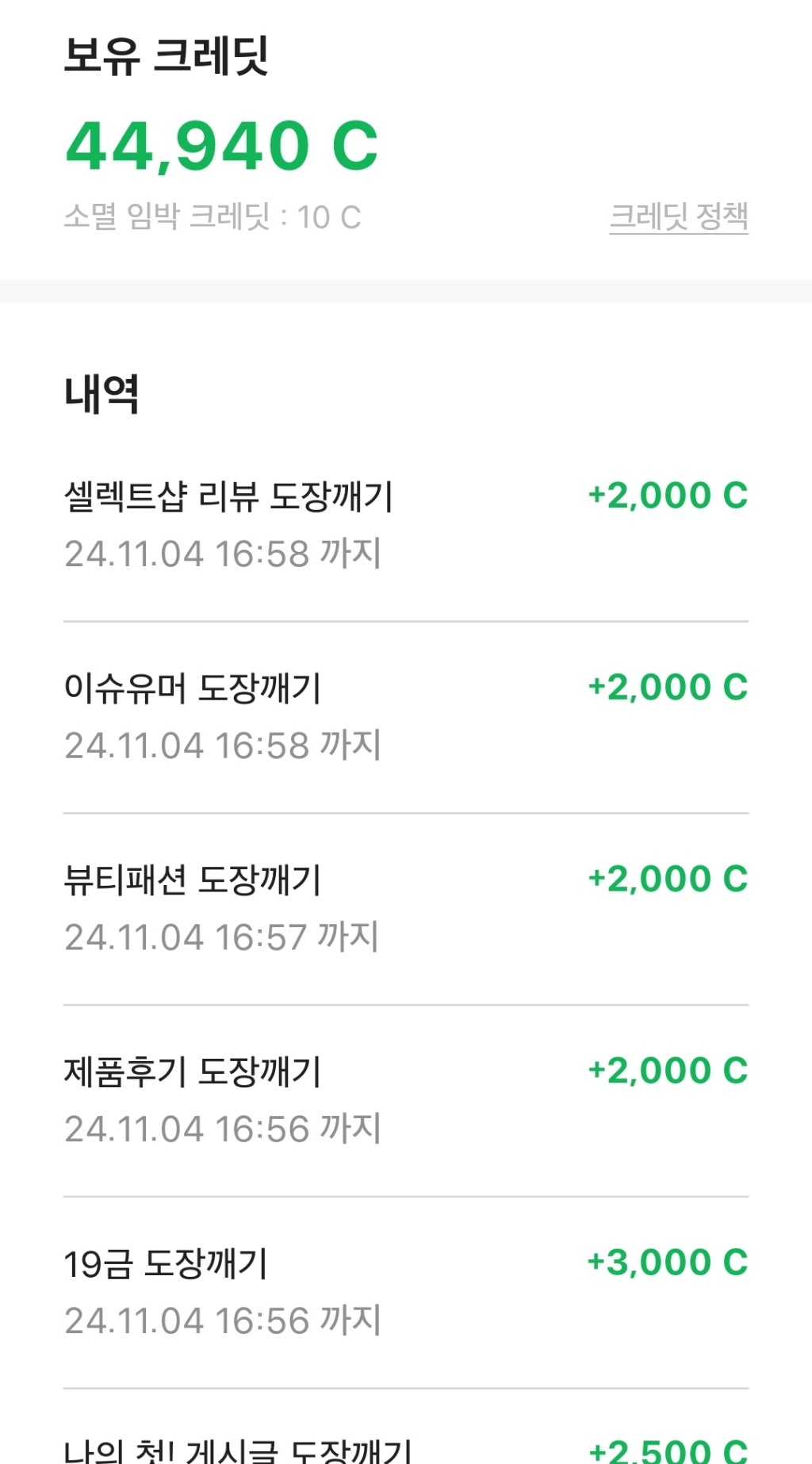812x1464 pixels.
Task: Tap the +2,500 C credit amount
Action: (x=668, y=1451)
